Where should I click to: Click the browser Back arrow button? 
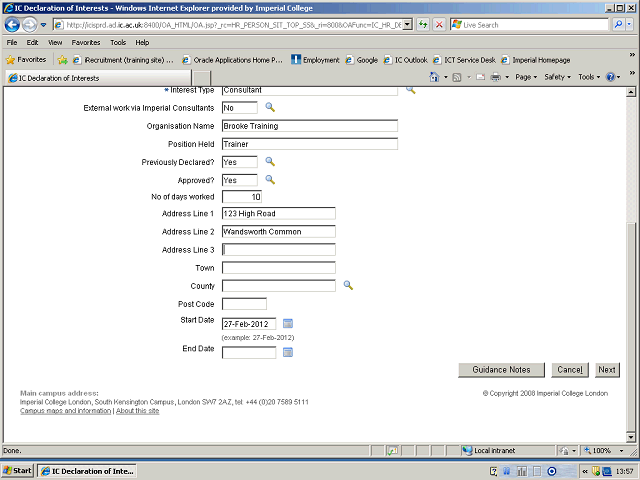tap(13, 24)
